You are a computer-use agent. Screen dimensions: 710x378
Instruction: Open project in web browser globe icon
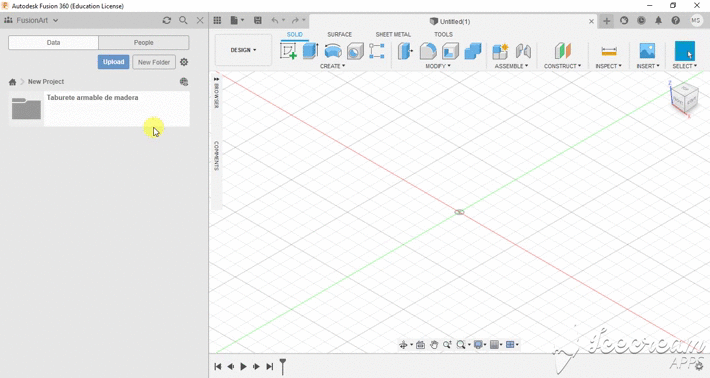click(x=184, y=82)
